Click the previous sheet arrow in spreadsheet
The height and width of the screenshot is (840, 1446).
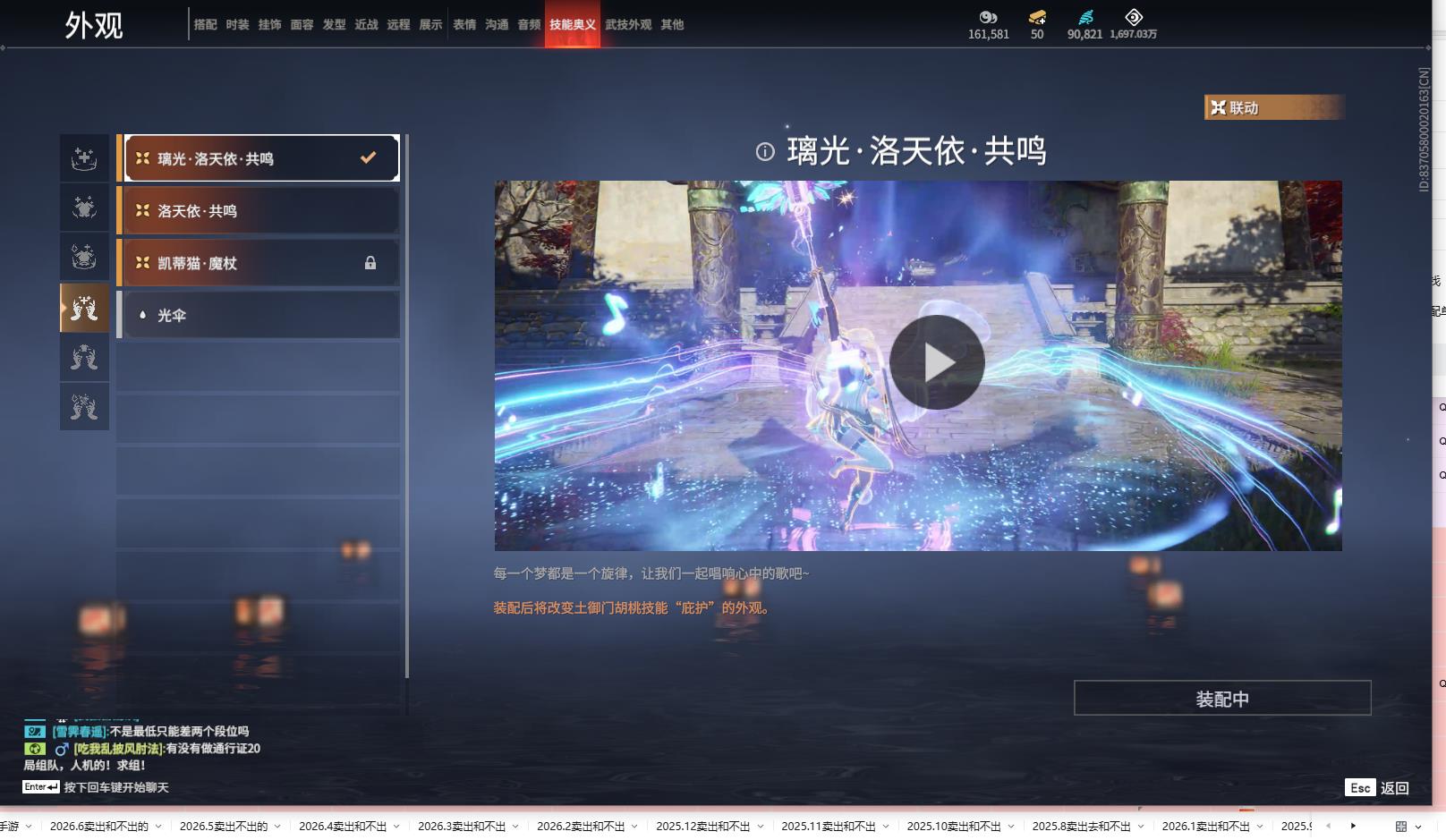point(1328,826)
